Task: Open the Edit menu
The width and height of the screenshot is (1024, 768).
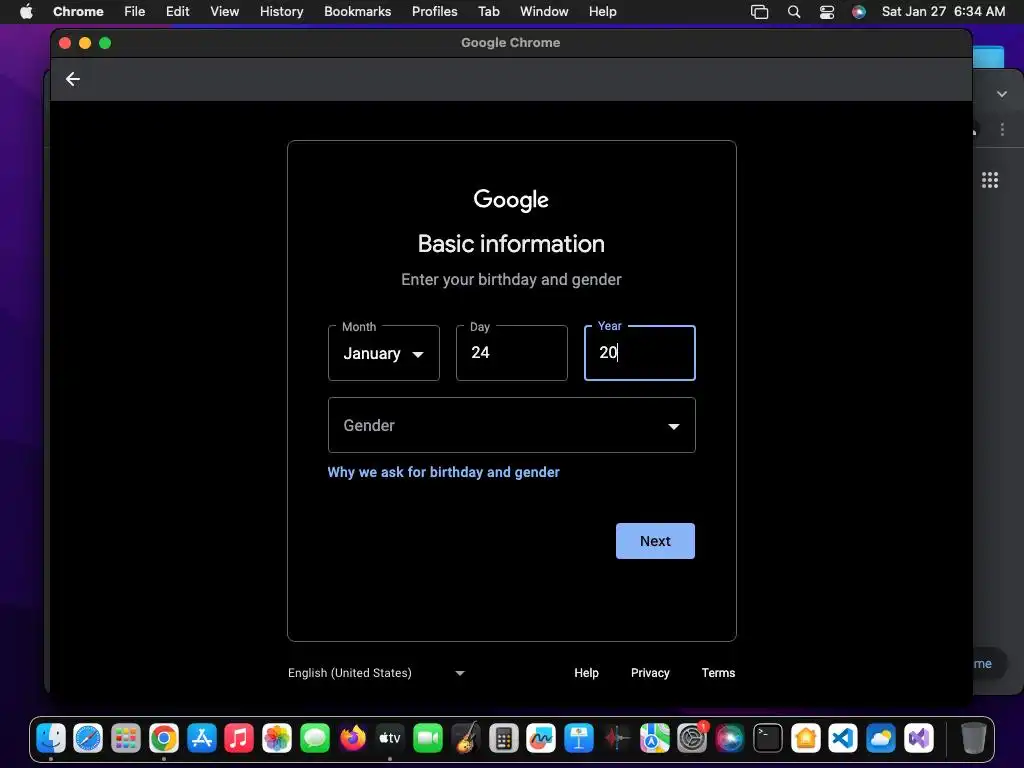Action: [x=178, y=12]
